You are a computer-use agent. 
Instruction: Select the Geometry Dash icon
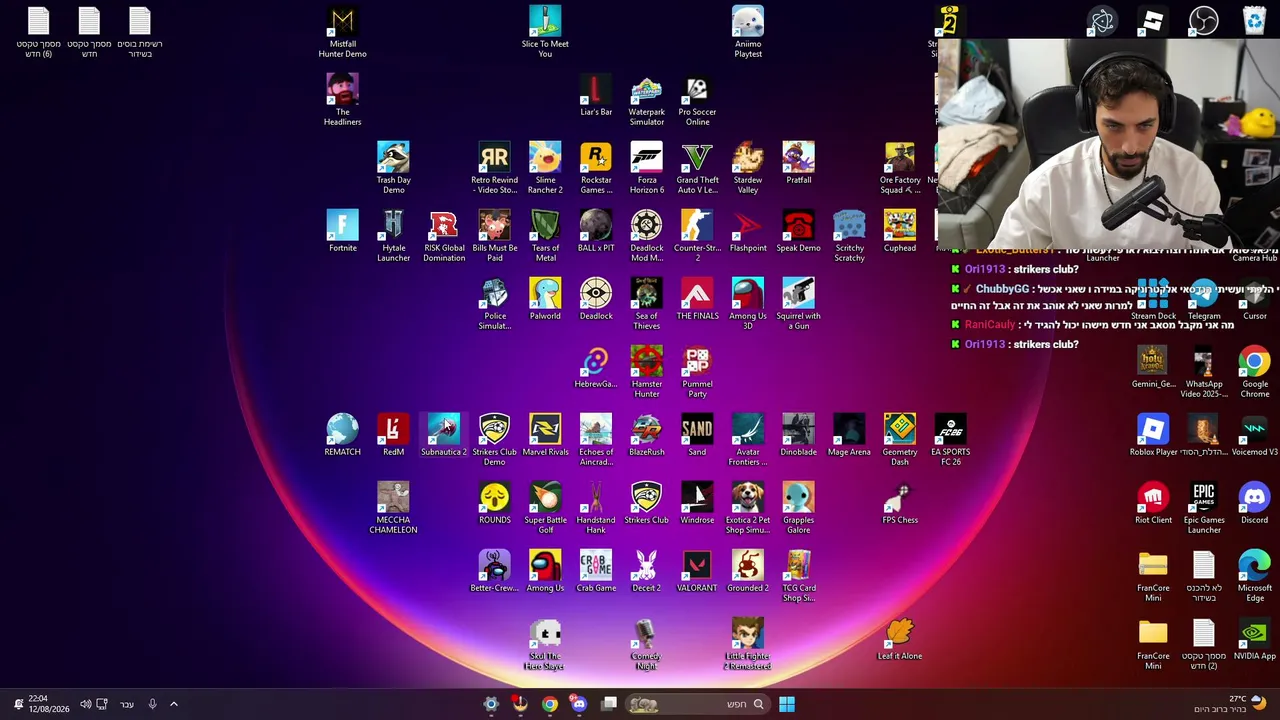(900, 429)
